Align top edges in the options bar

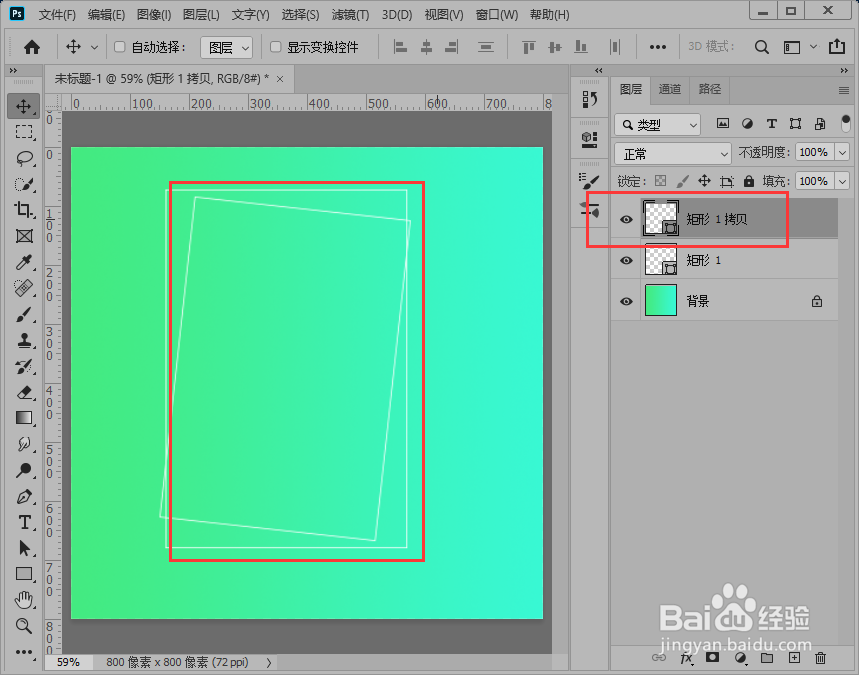(x=529, y=47)
